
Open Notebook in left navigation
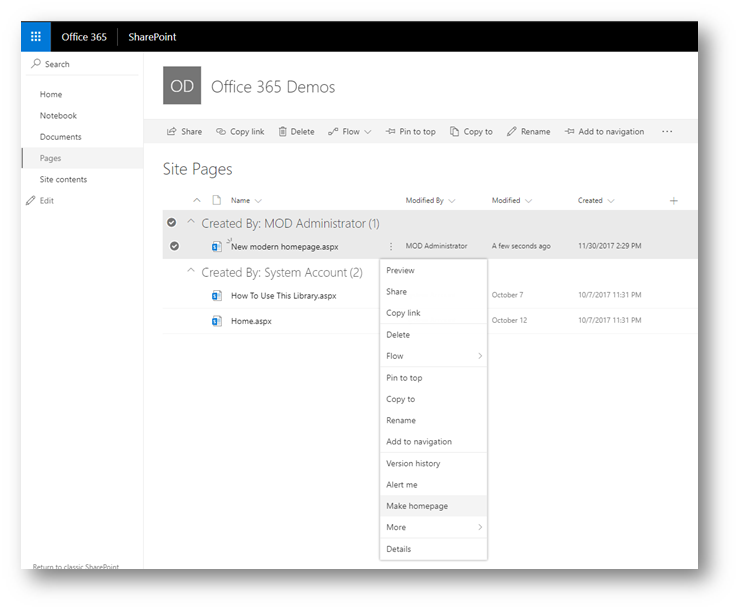point(58,116)
